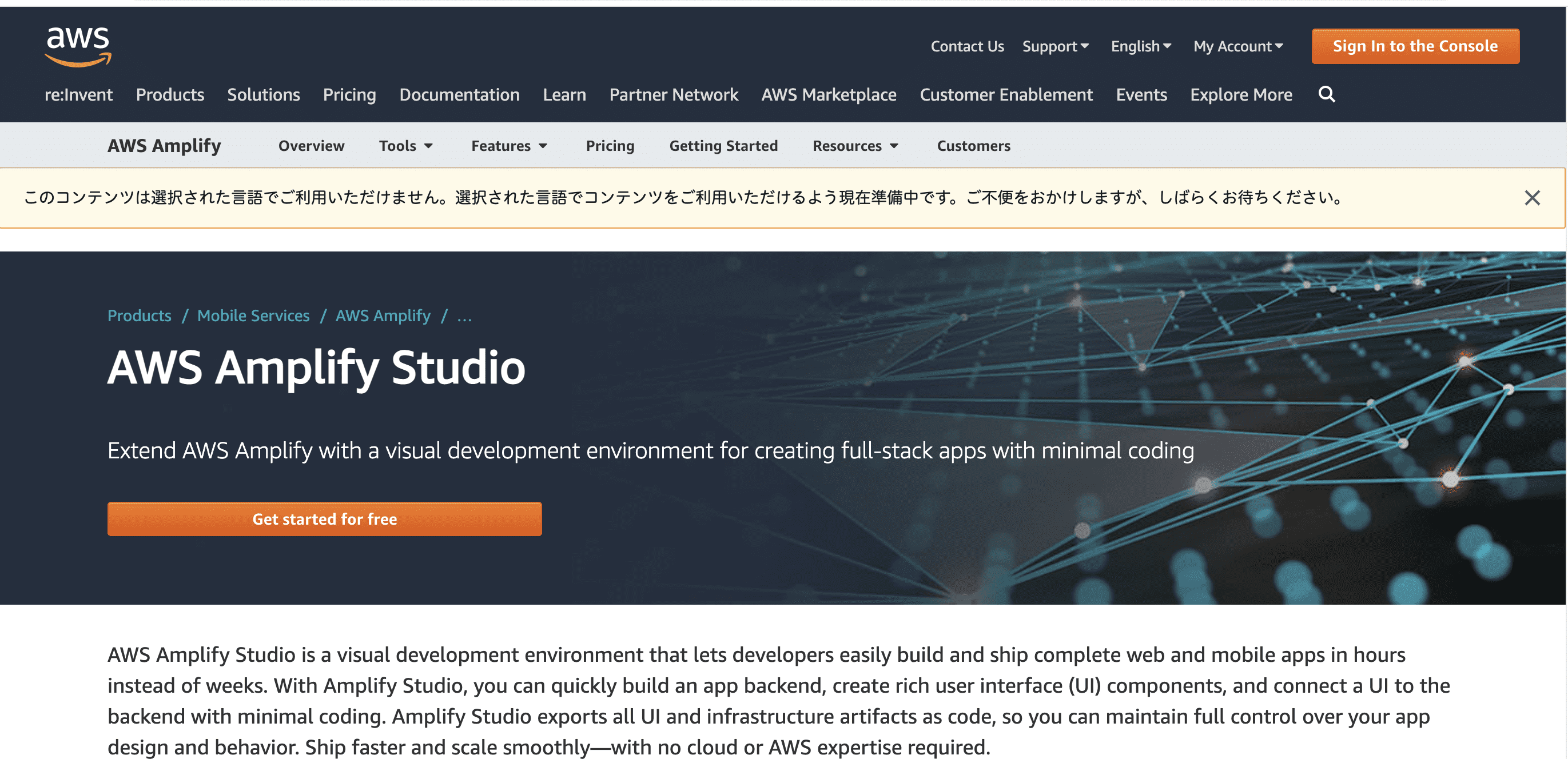The image size is (1568, 759).
Task: Dismiss the Japanese language notice banner
Action: (x=1532, y=198)
